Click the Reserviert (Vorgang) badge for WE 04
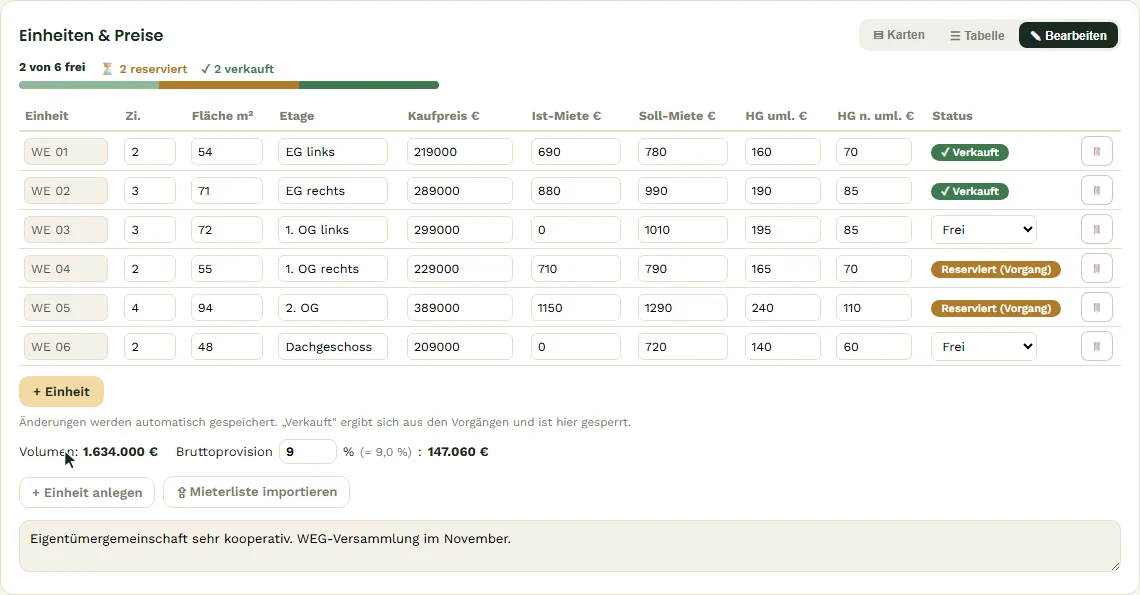Image resolution: width=1140 pixels, height=595 pixels. tap(996, 269)
